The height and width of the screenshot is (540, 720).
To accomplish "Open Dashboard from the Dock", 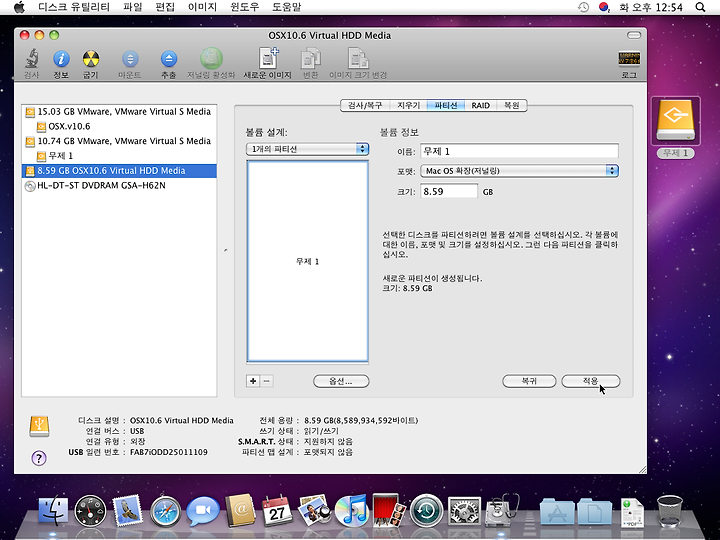I will point(90,511).
